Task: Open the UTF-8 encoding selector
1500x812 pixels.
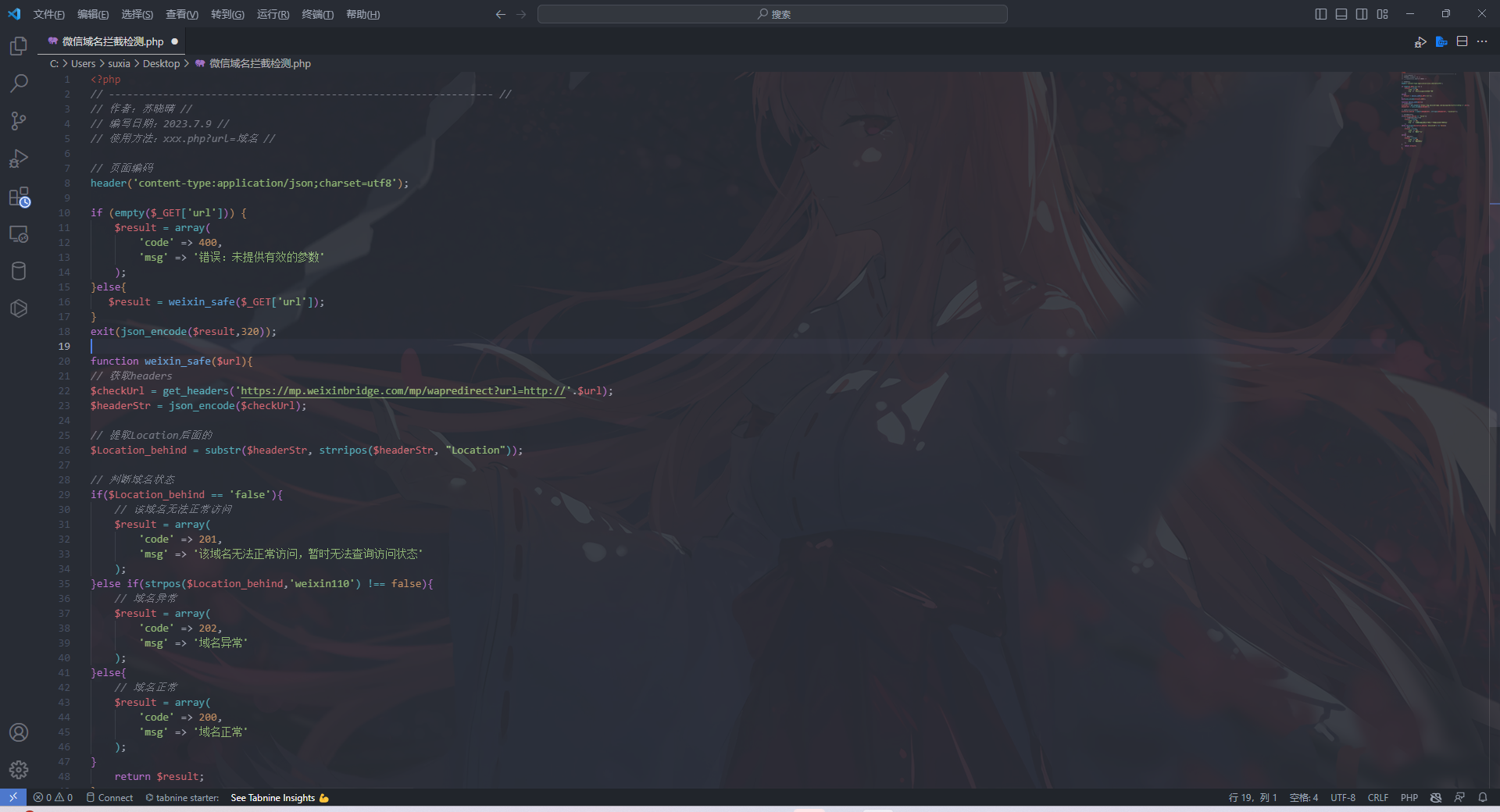Action: (x=1342, y=797)
